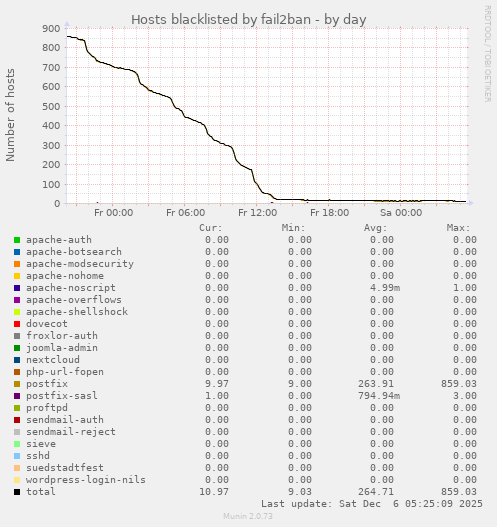
Task: Select the apache-nohome legend label
Action: 65,276
